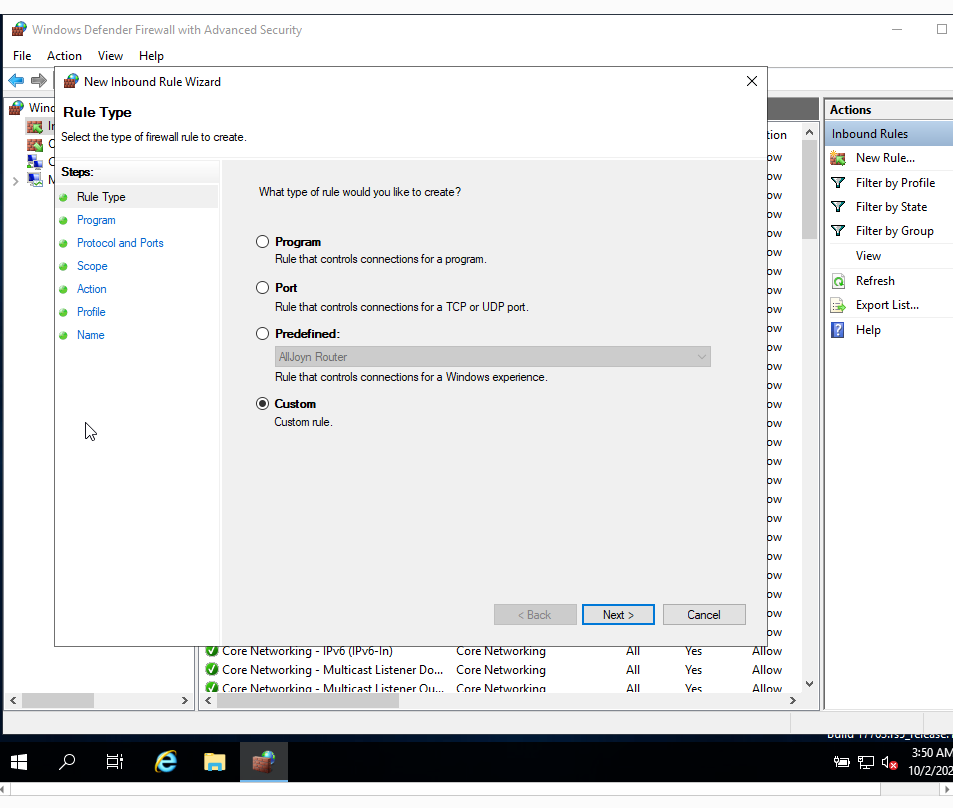Choose the Port rule type option
The height and width of the screenshot is (808, 953).
(262, 288)
